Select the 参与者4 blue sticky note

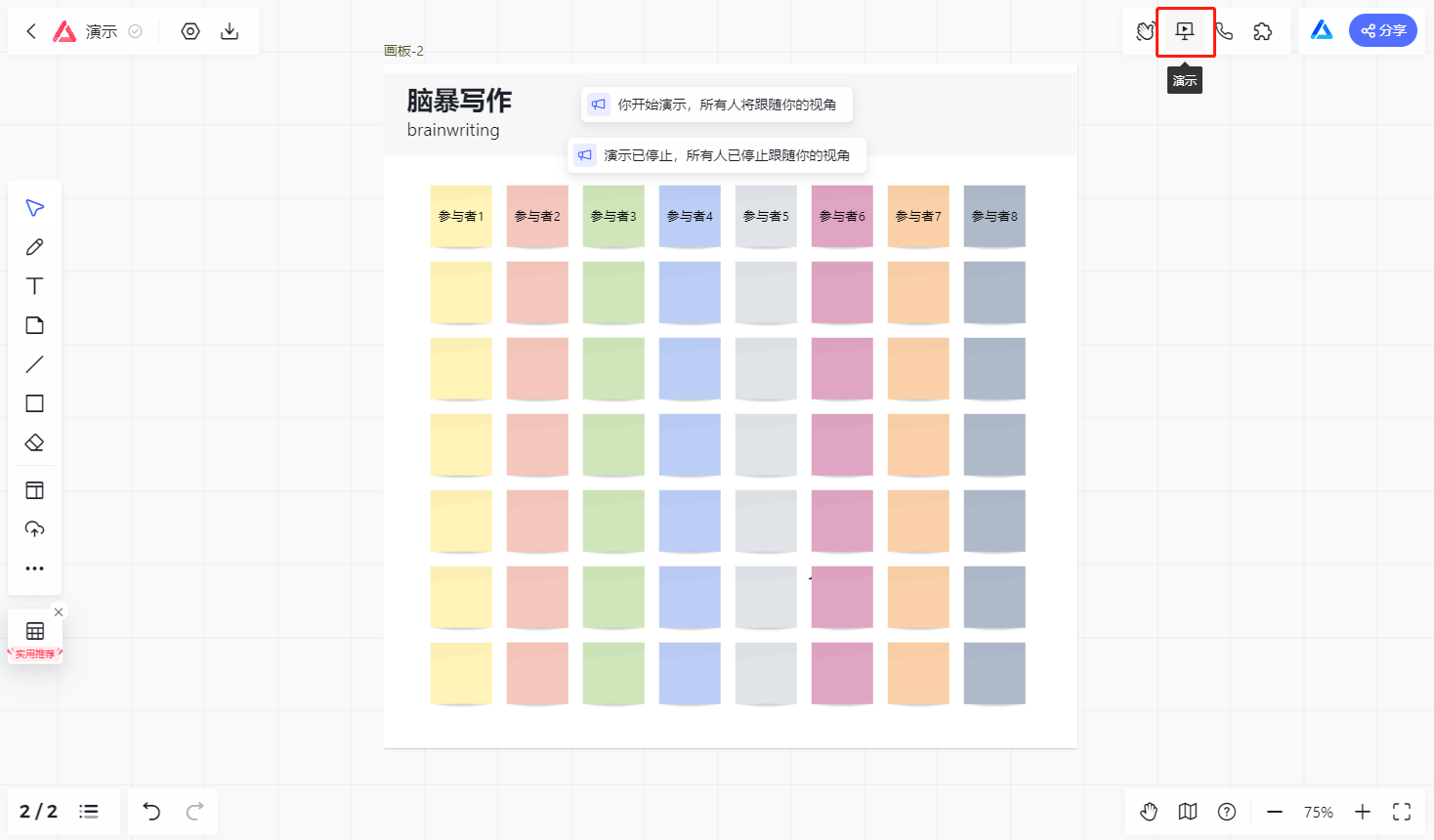tap(690, 216)
